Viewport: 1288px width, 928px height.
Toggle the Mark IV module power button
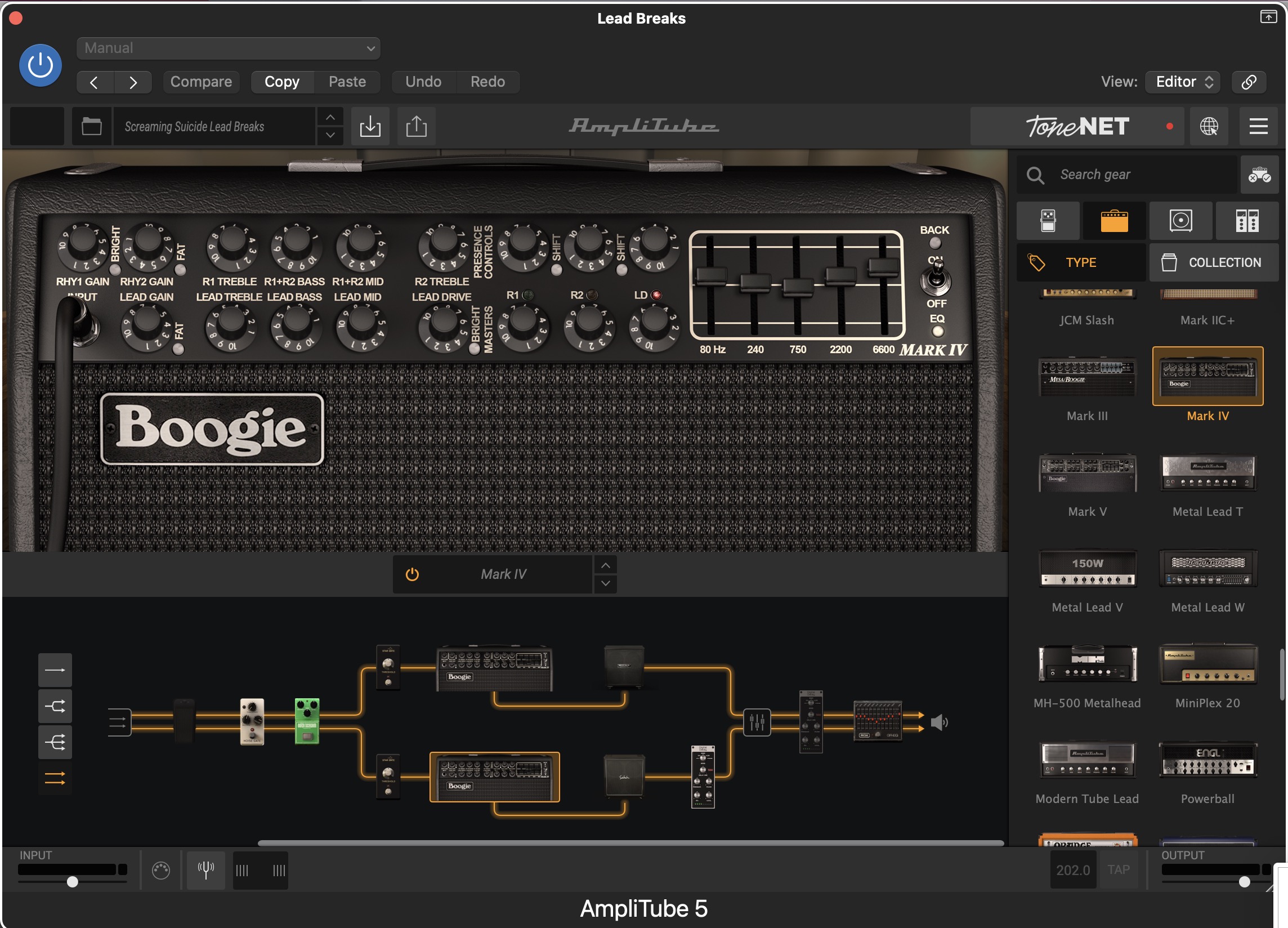pyautogui.click(x=412, y=575)
